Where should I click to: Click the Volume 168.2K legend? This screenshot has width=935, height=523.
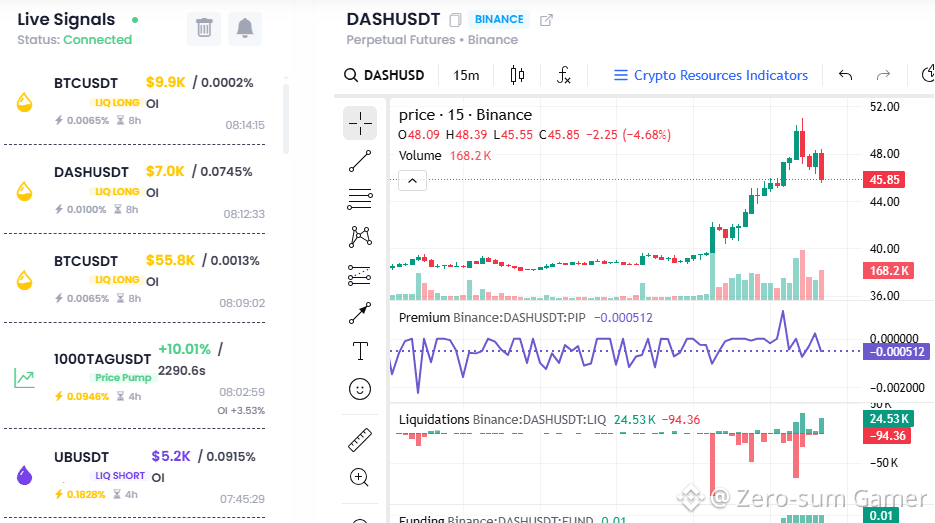coord(445,156)
